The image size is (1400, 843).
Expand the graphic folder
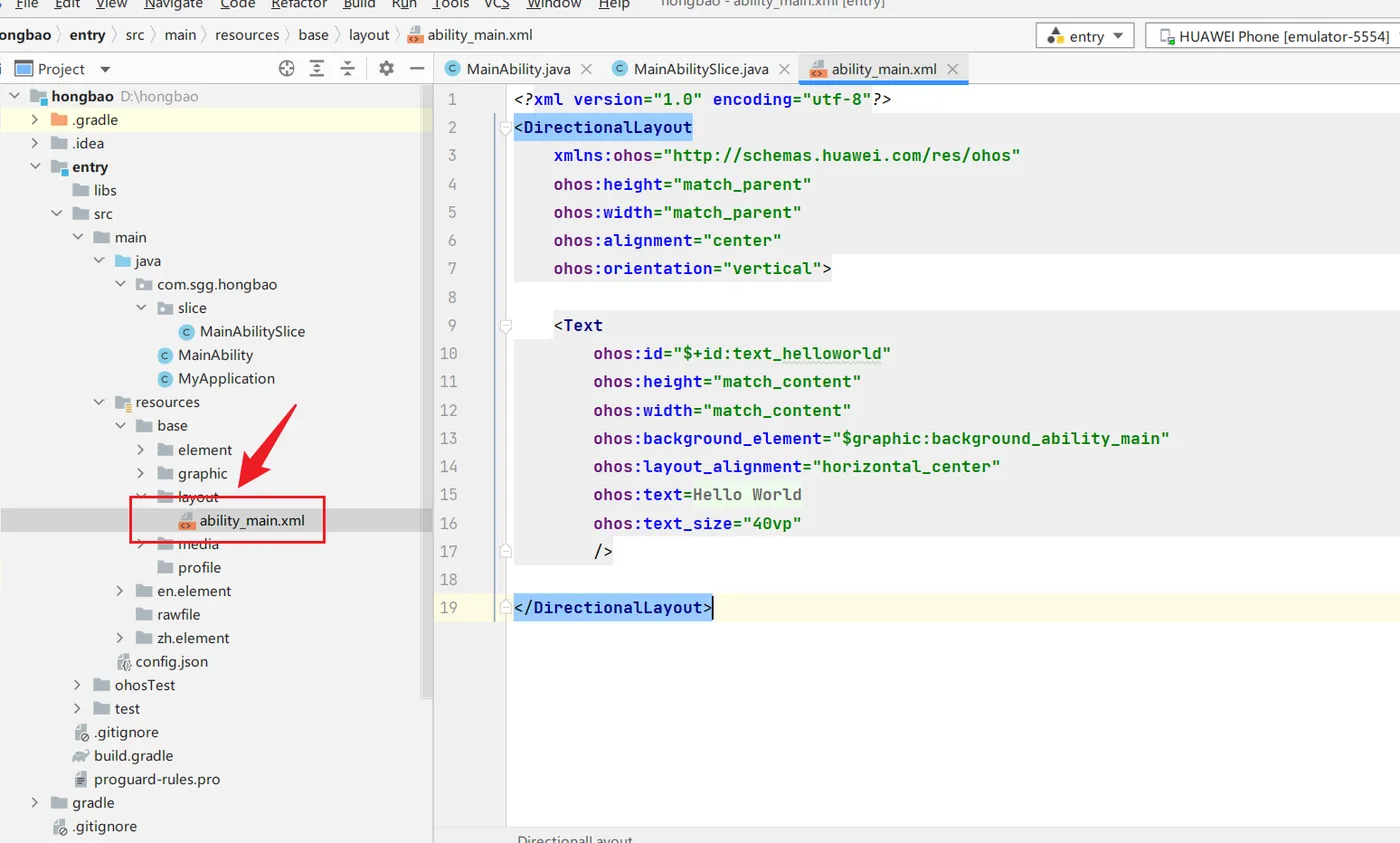pyautogui.click(x=141, y=473)
